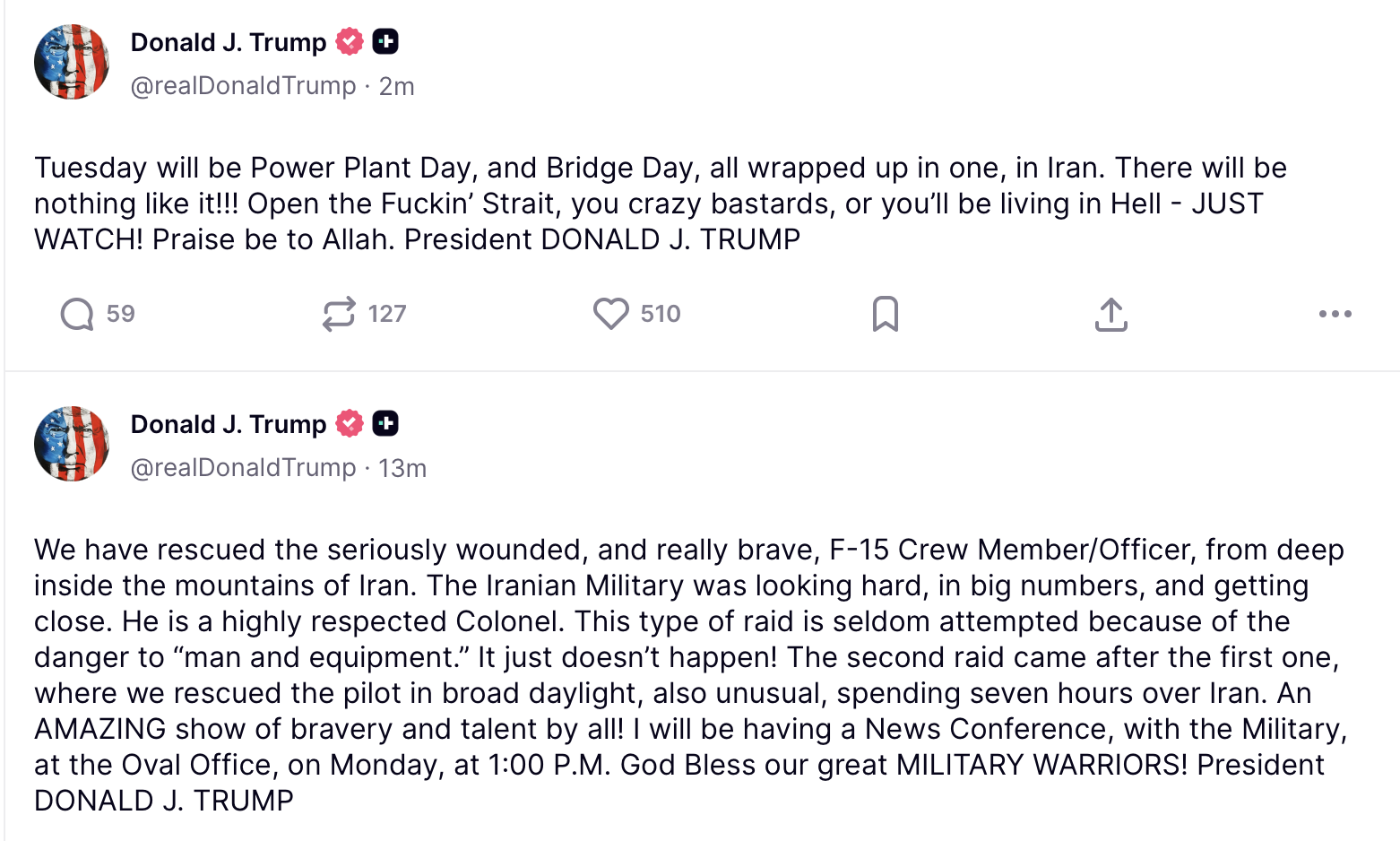Click the red verified badge on the 2m post
Screen dimensions: 1400x841
(350, 41)
